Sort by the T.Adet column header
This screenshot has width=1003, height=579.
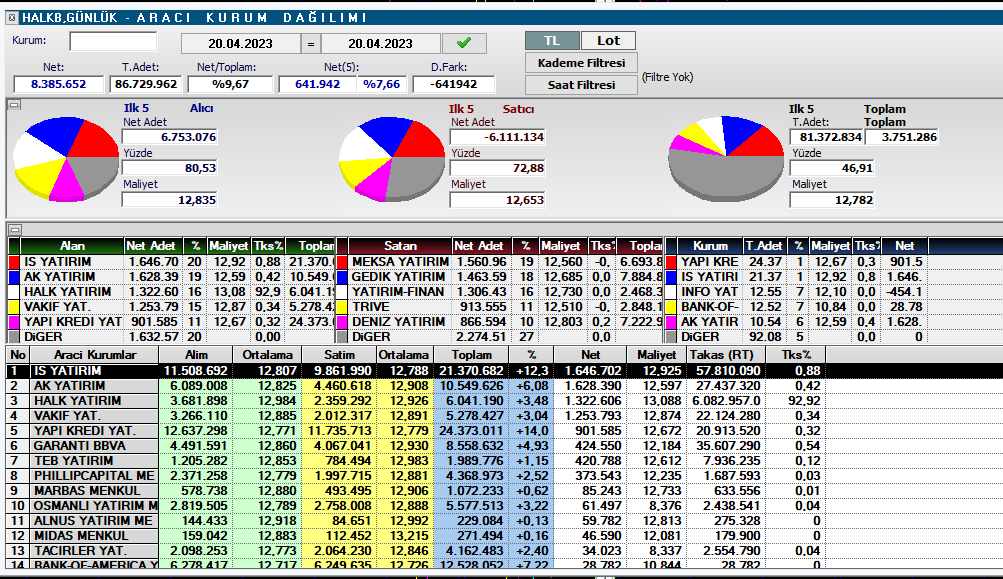764,246
